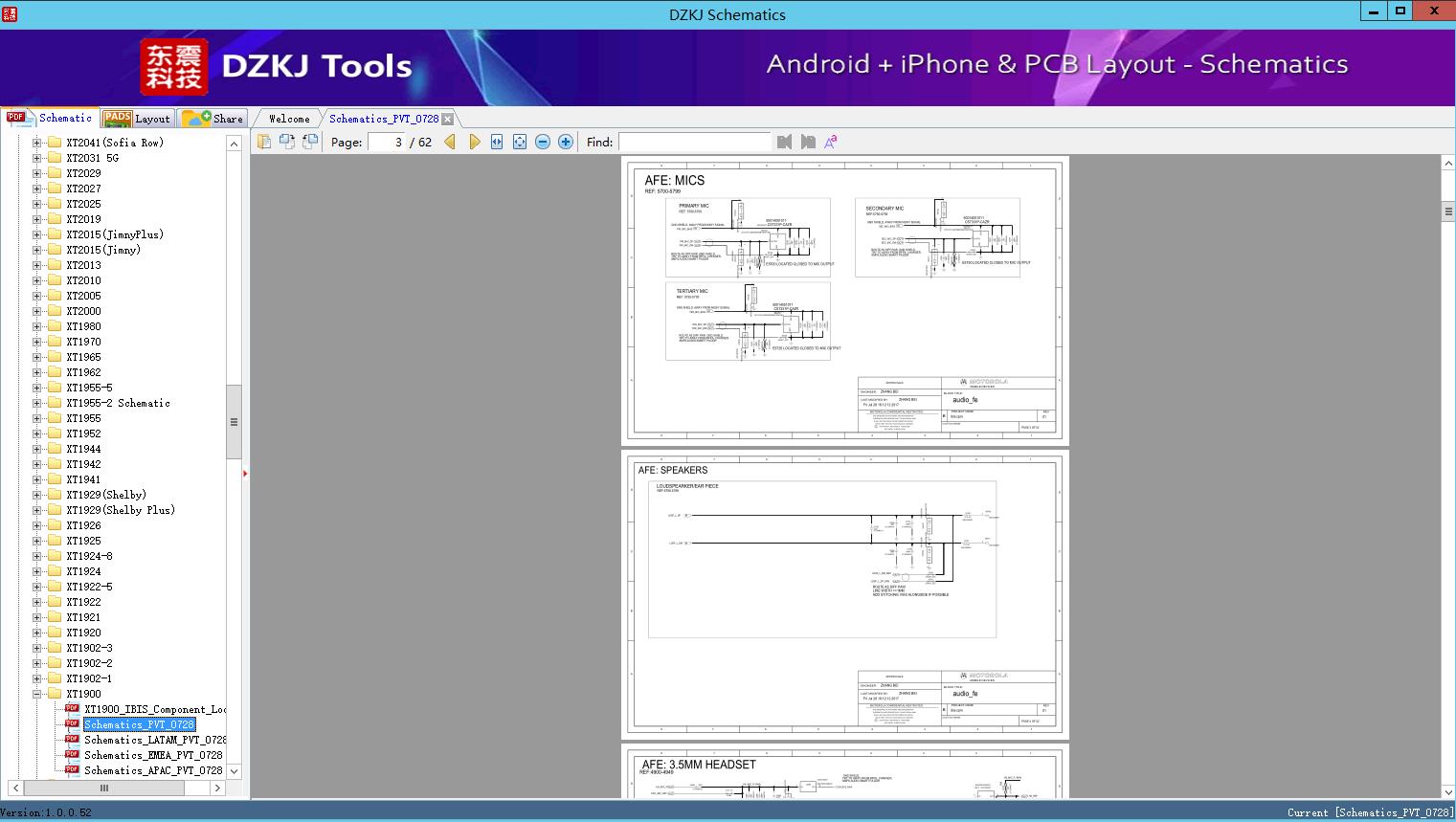Select the XT1955-5 folder
Image resolution: width=1456 pixels, height=822 pixels.
point(89,388)
